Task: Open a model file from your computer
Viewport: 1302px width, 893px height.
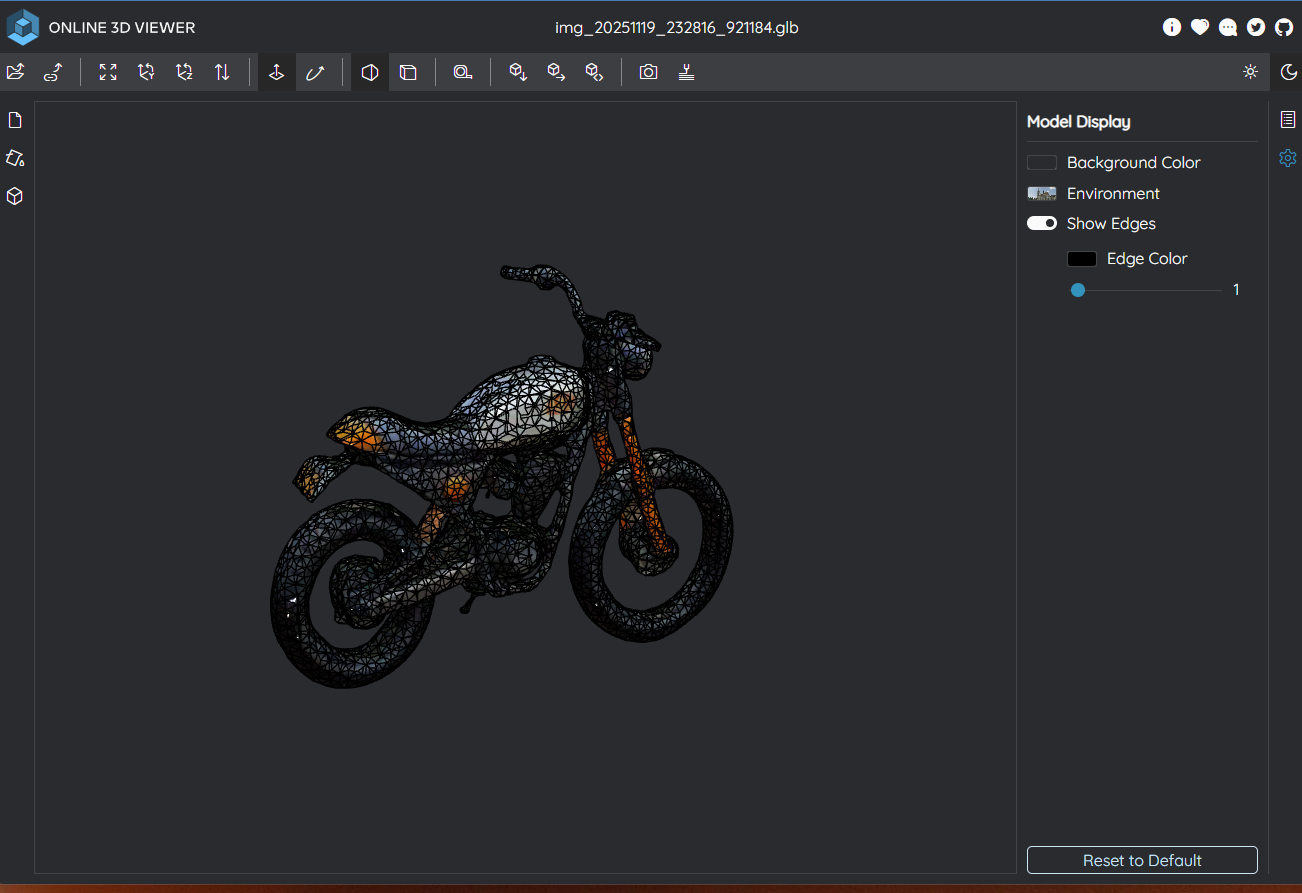Action: click(15, 71)
